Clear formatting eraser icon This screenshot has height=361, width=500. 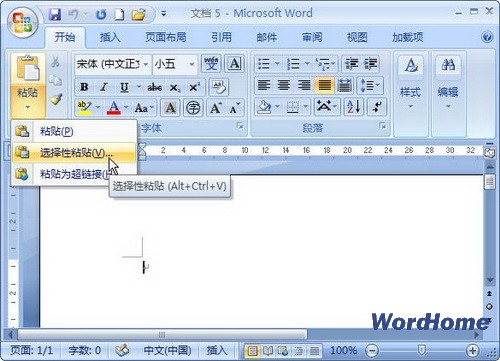[x=219, y=87]
